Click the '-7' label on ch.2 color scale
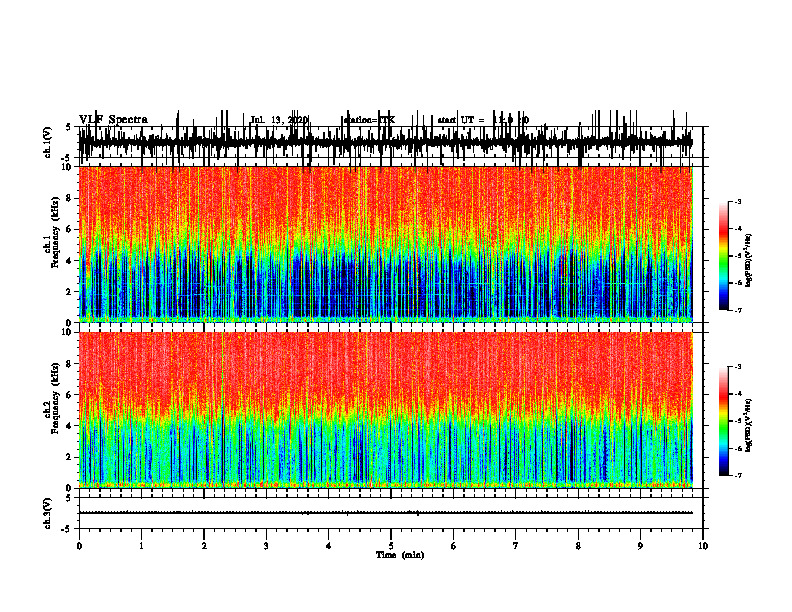The image size is (792, 612). [738, 475]
